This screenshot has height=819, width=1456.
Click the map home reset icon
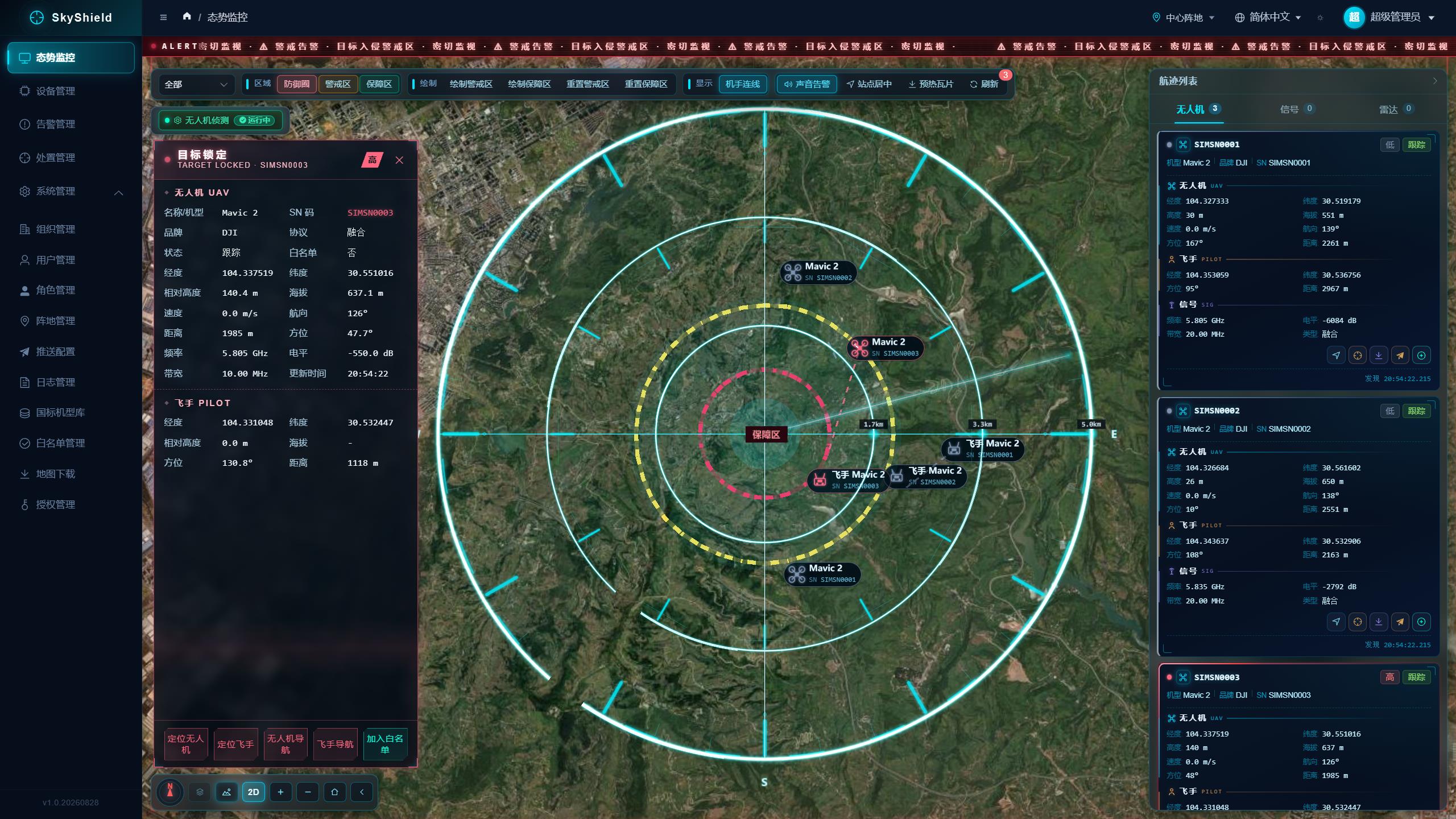coord(334,792)
